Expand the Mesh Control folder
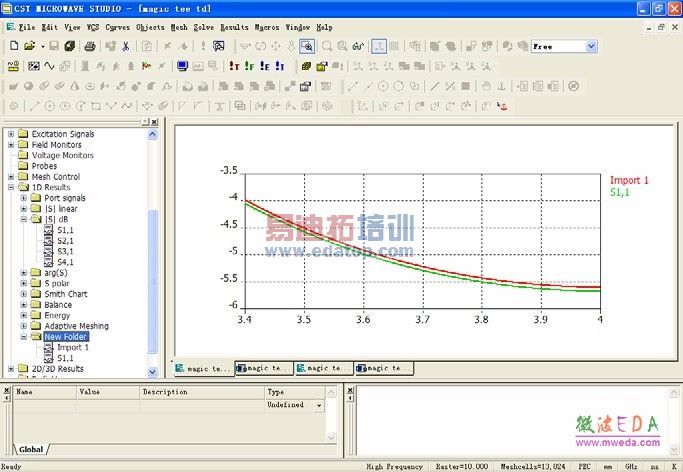683x472 pixels. [11, 177]
